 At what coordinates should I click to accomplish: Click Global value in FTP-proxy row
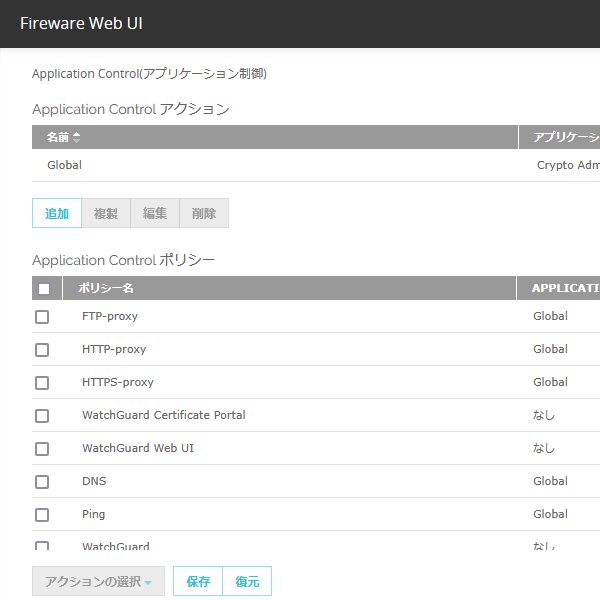pos(550,316)
